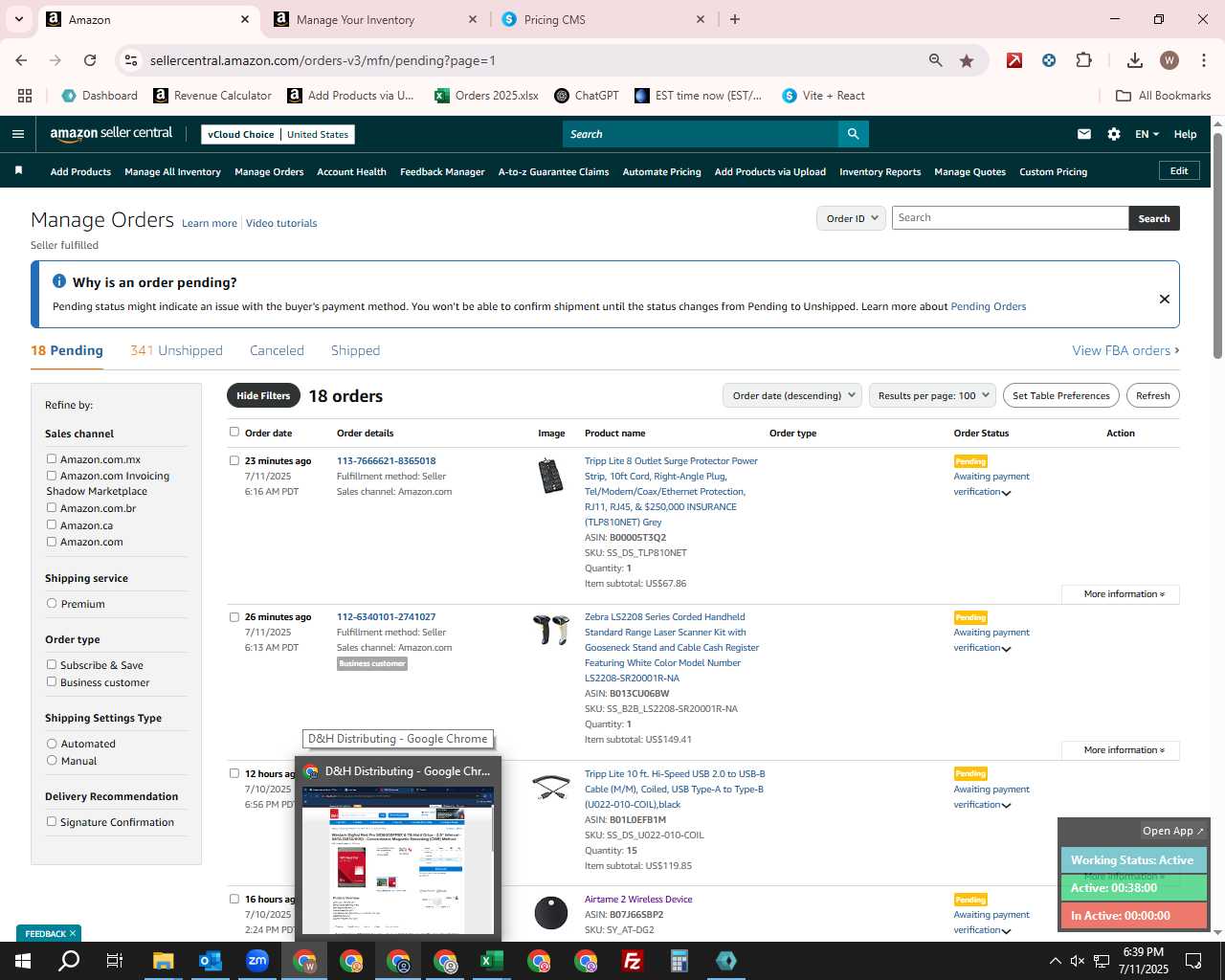Select Automated shipping settings type
1225x980 pixels.
click(52, 744)
